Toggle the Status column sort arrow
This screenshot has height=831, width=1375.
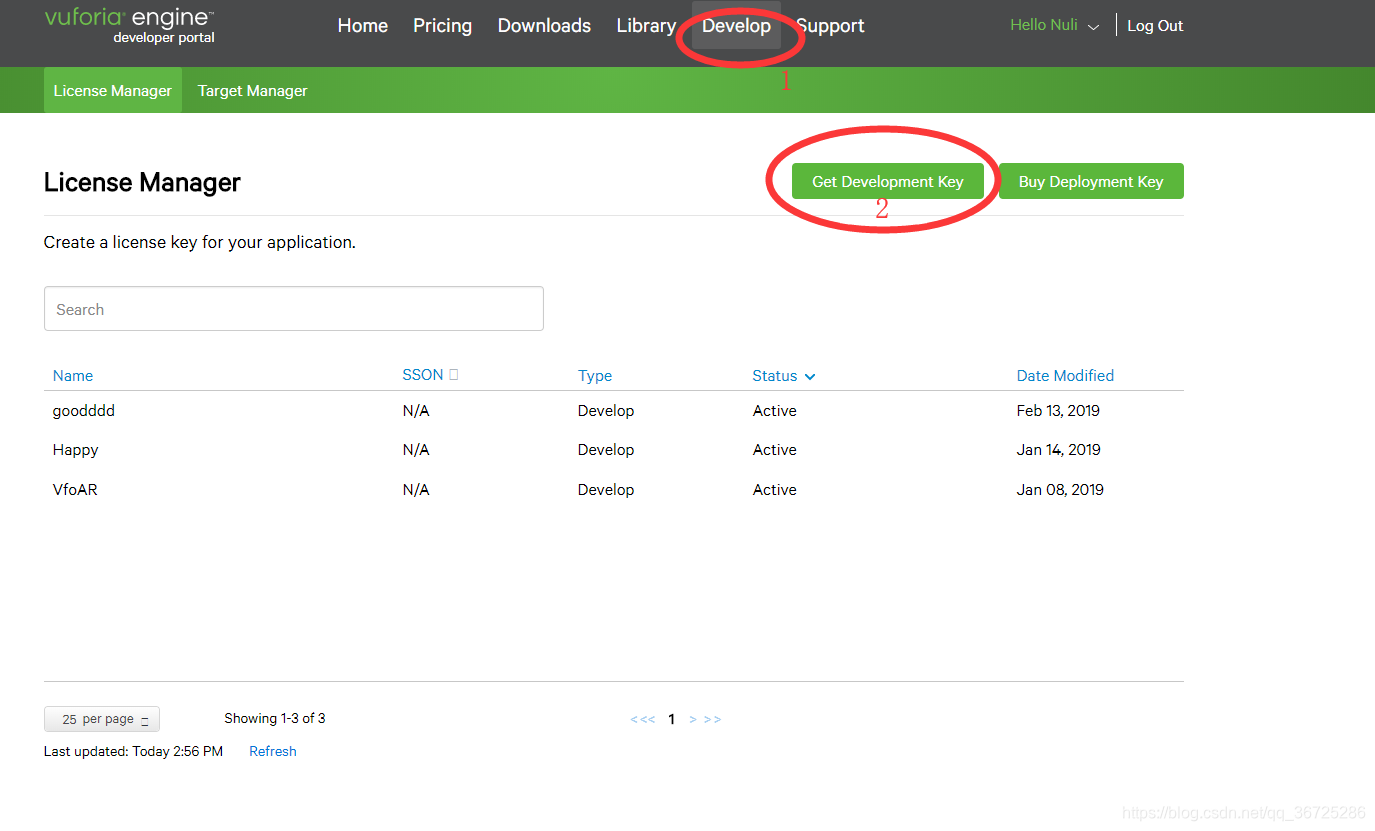810,377
